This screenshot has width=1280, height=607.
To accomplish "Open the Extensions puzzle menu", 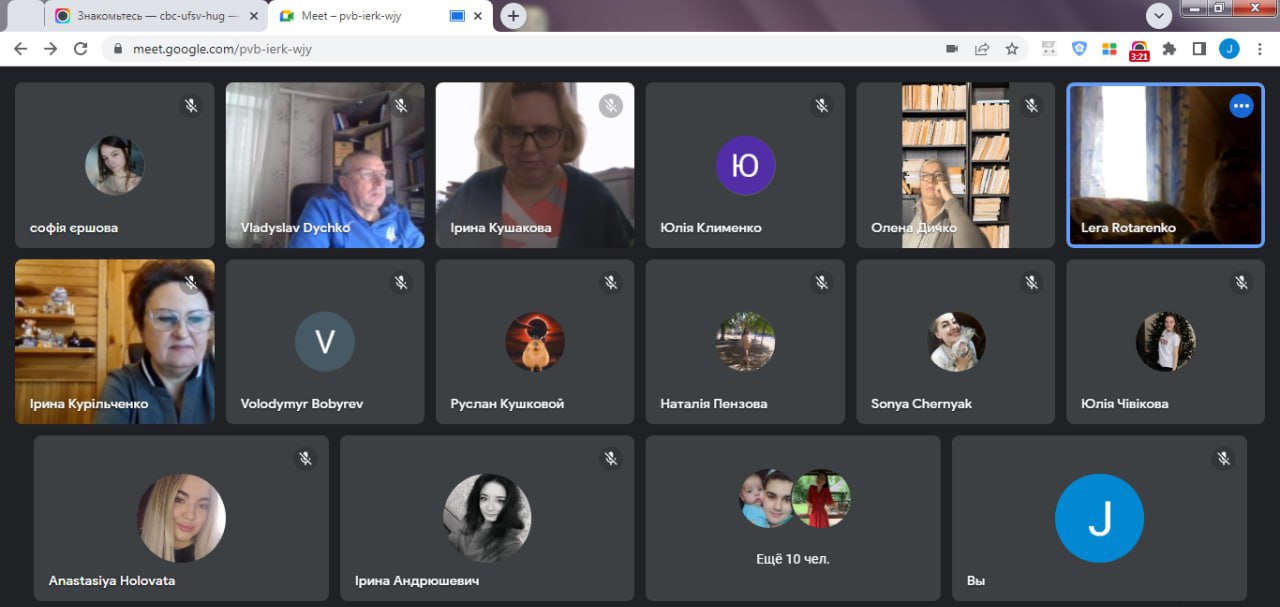I will click(x=1169, y=48).
